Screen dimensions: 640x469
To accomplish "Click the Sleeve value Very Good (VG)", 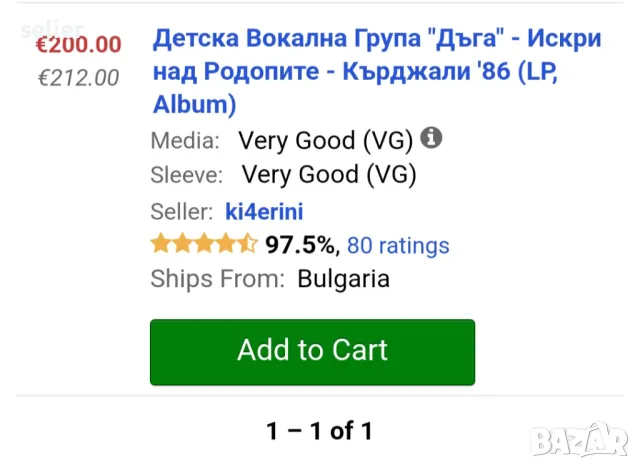I will click(x=329, y=175).
